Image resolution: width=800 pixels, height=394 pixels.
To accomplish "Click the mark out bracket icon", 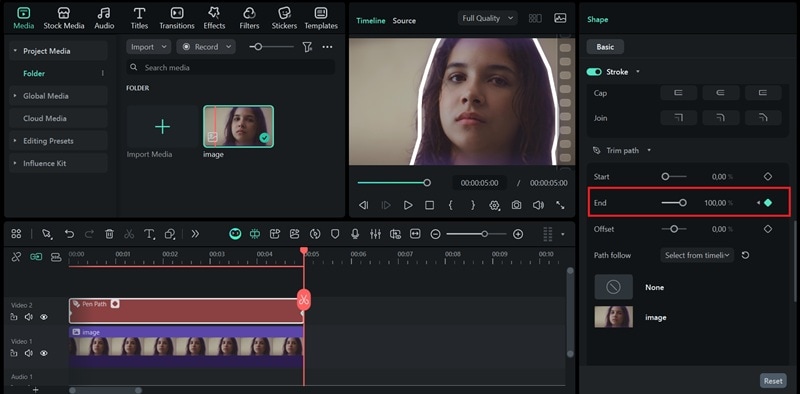I will [473, 205].
